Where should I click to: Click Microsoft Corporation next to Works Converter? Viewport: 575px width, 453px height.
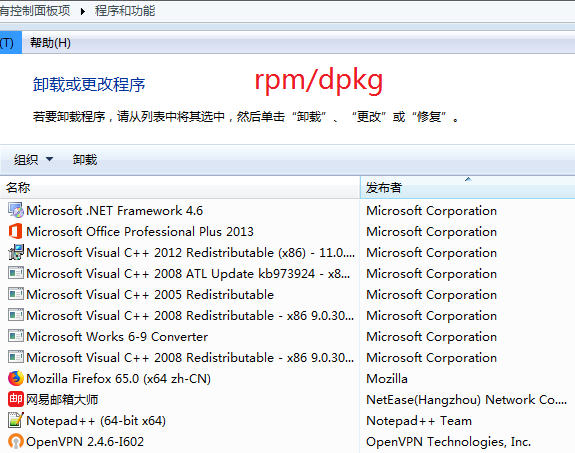coord(432,336)
